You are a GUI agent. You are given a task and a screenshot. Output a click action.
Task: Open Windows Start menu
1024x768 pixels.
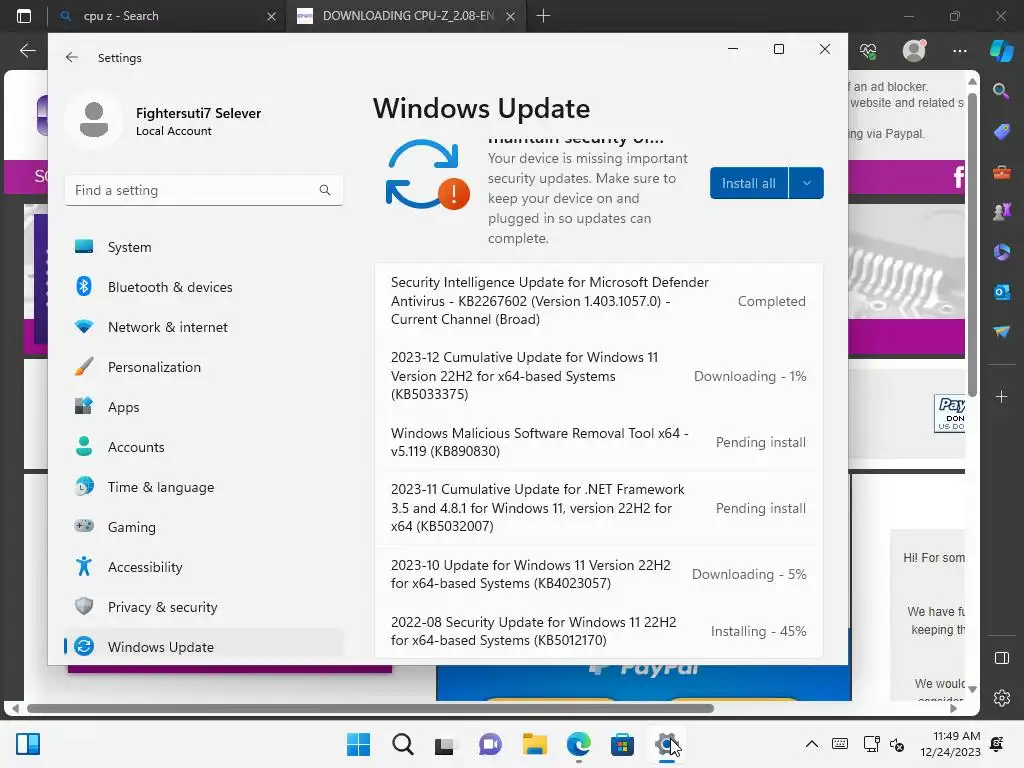click(358, 744)
